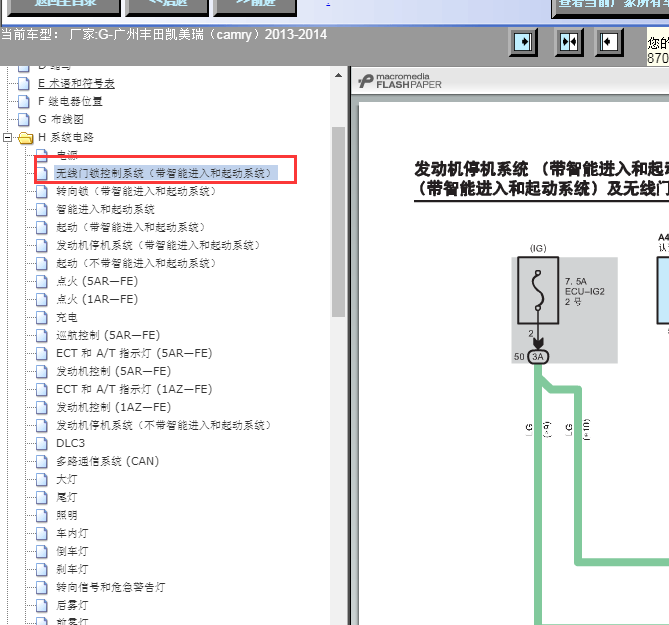Open 起动（带智能进入和起动系统）
This screenshot has width=669, height=625.
tap(131, 227)
